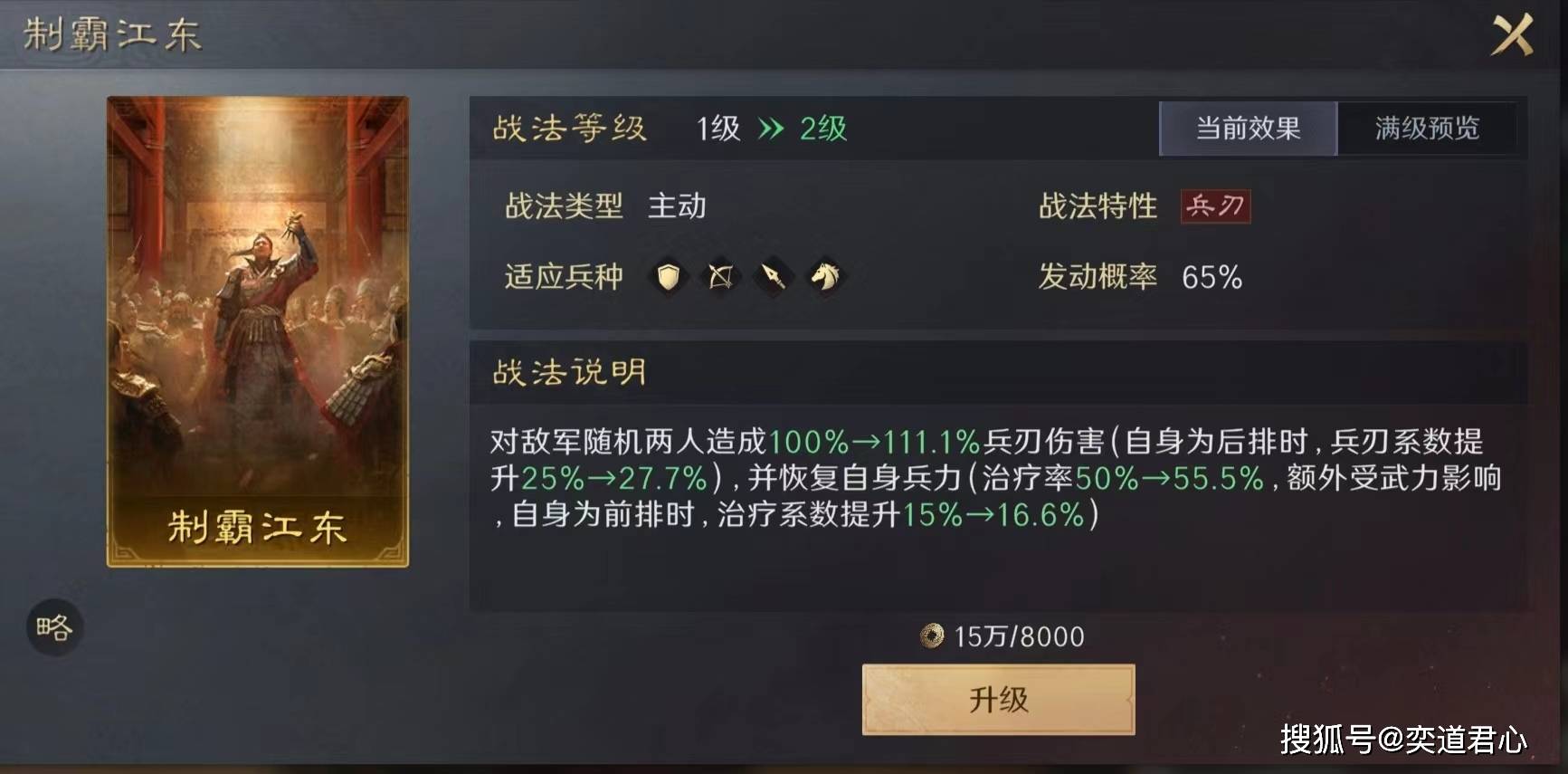This screenshot has width=1568, height=774.
Task: Click the 制霸江东 title in header
Action: [x=112, y=34]
